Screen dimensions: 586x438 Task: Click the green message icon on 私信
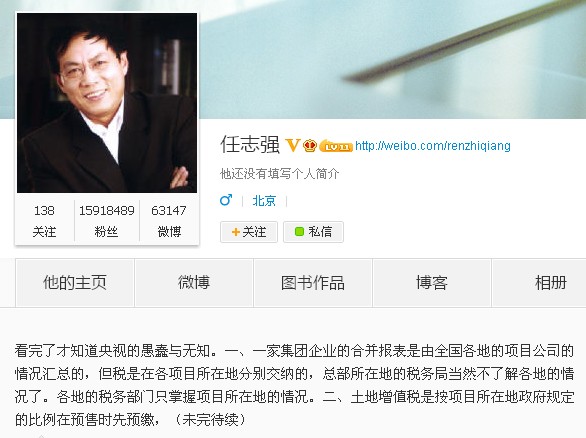coord(299,232)
